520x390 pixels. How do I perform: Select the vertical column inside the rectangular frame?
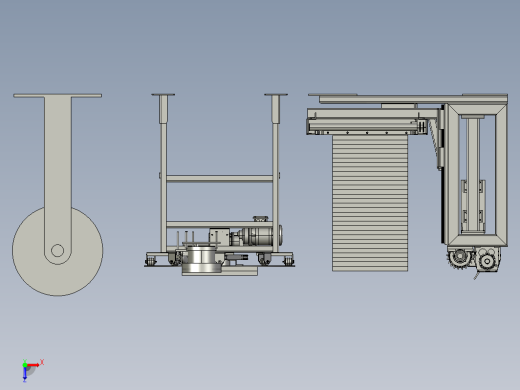(x=473, y=175)
